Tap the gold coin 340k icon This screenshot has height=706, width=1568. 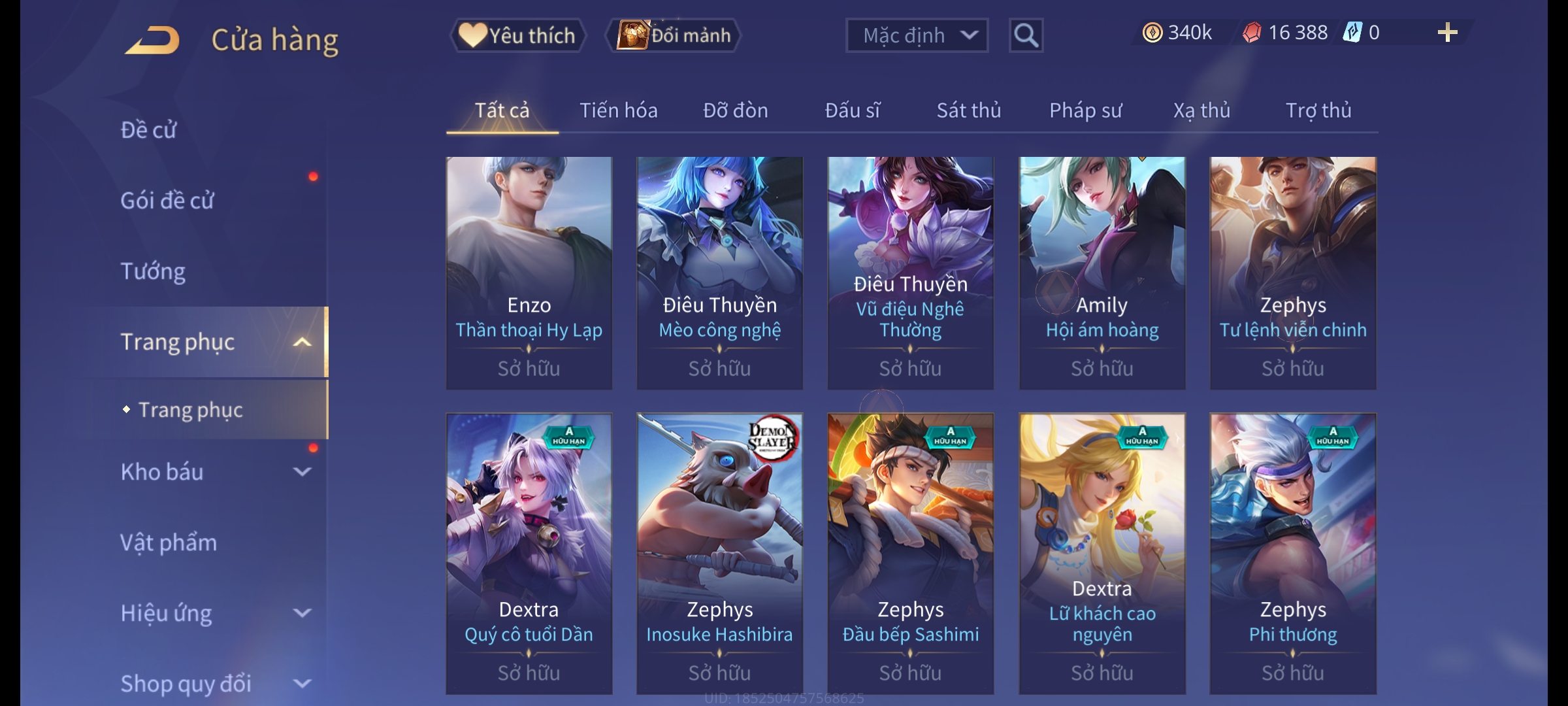pos(1152,33)
